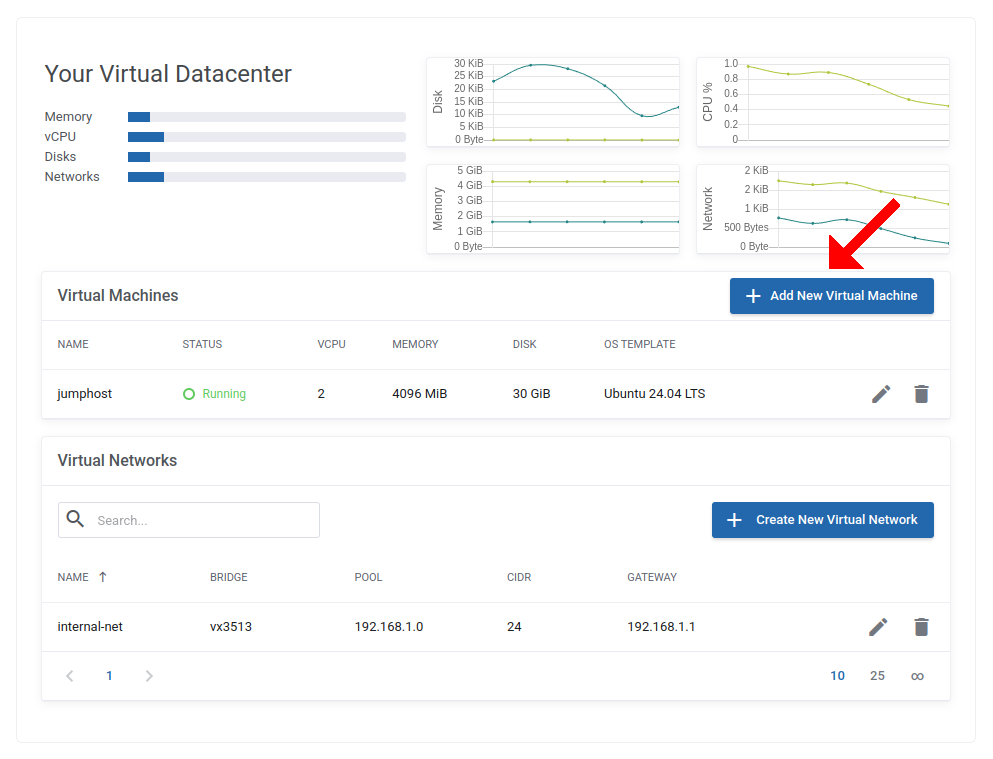Click the BRIDGE column header
This screenshot has height=759, width=993.
pos(229,577)
